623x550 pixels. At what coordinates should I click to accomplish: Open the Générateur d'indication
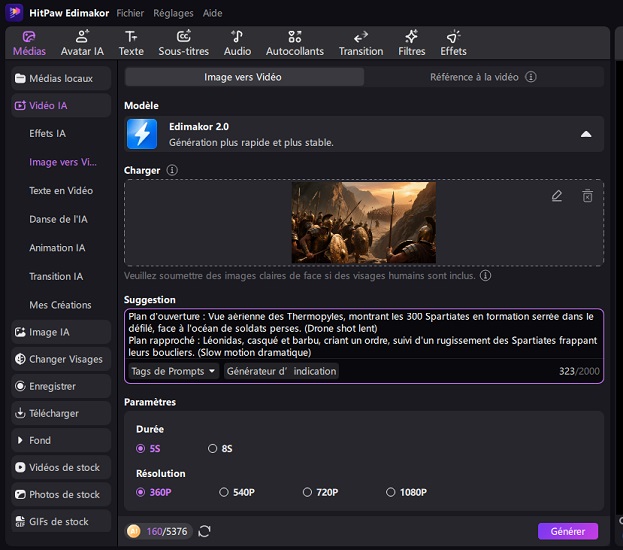(281, 371)
